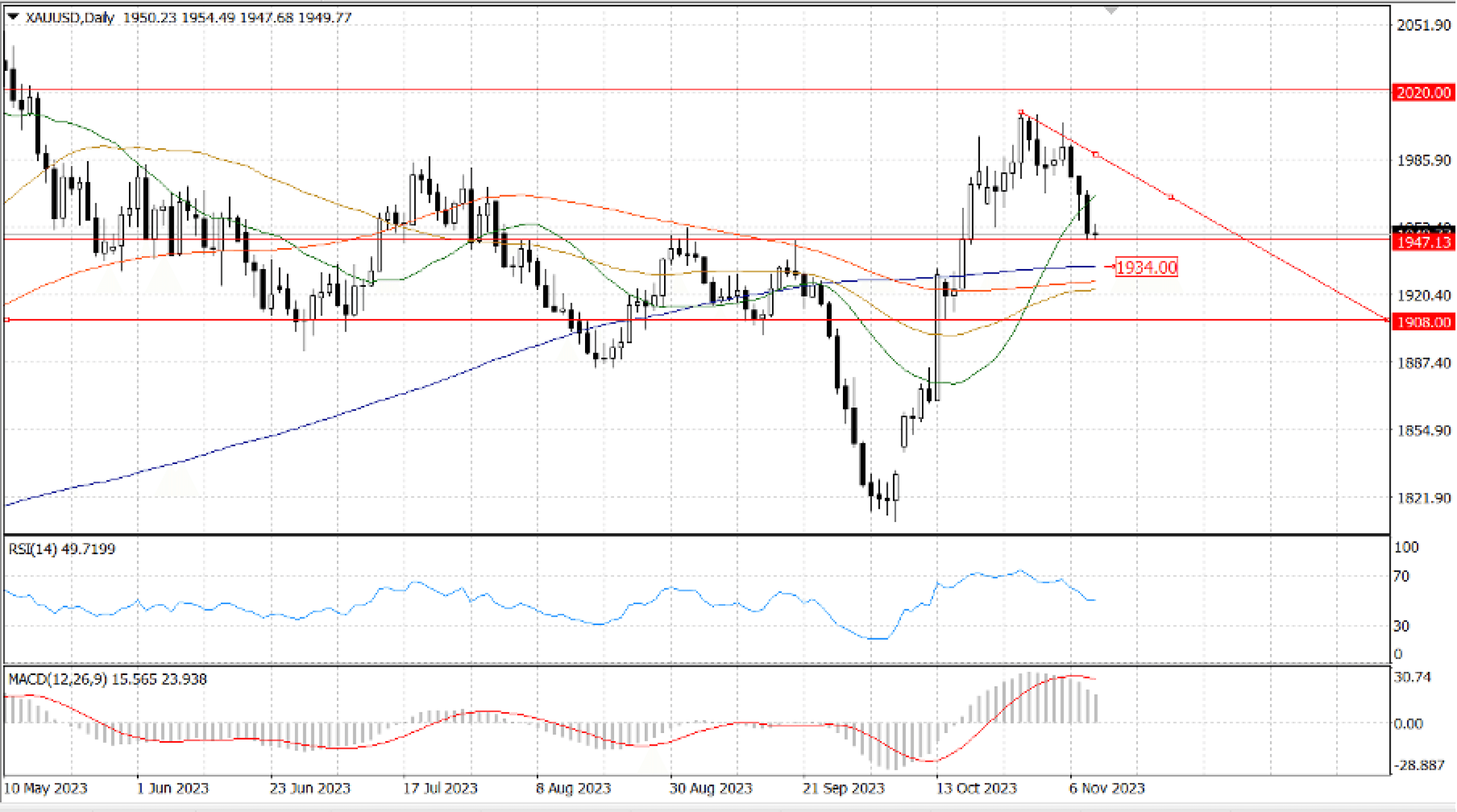Viewport: 1457px width, 812px height.
Task: Click the trendline middle square handle
Action: (x=1096, y=154)
